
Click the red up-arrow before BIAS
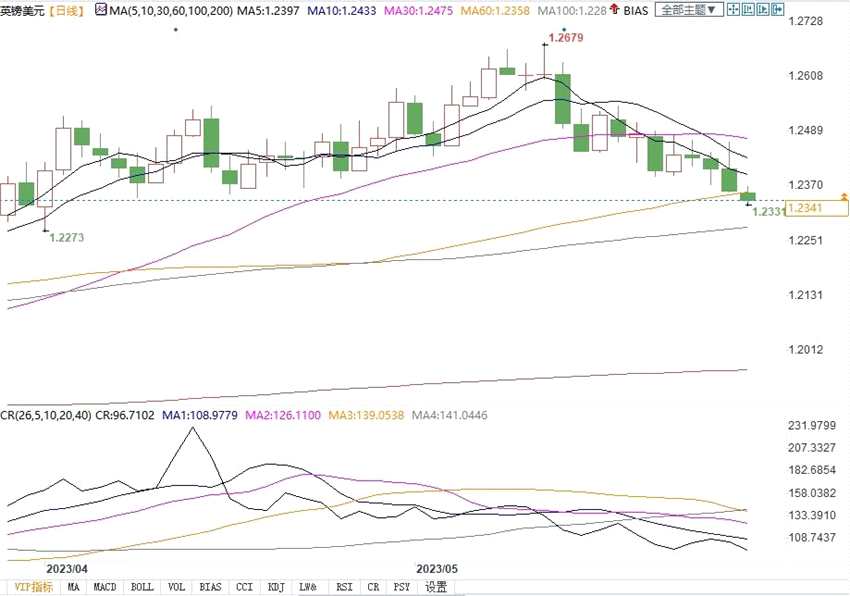coord(615,9)
